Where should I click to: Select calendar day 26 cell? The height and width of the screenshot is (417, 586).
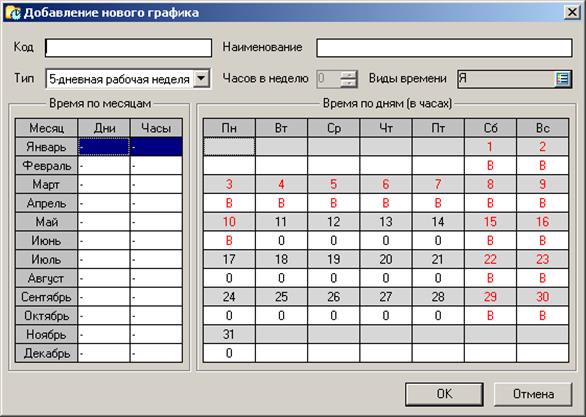[334, 297]
